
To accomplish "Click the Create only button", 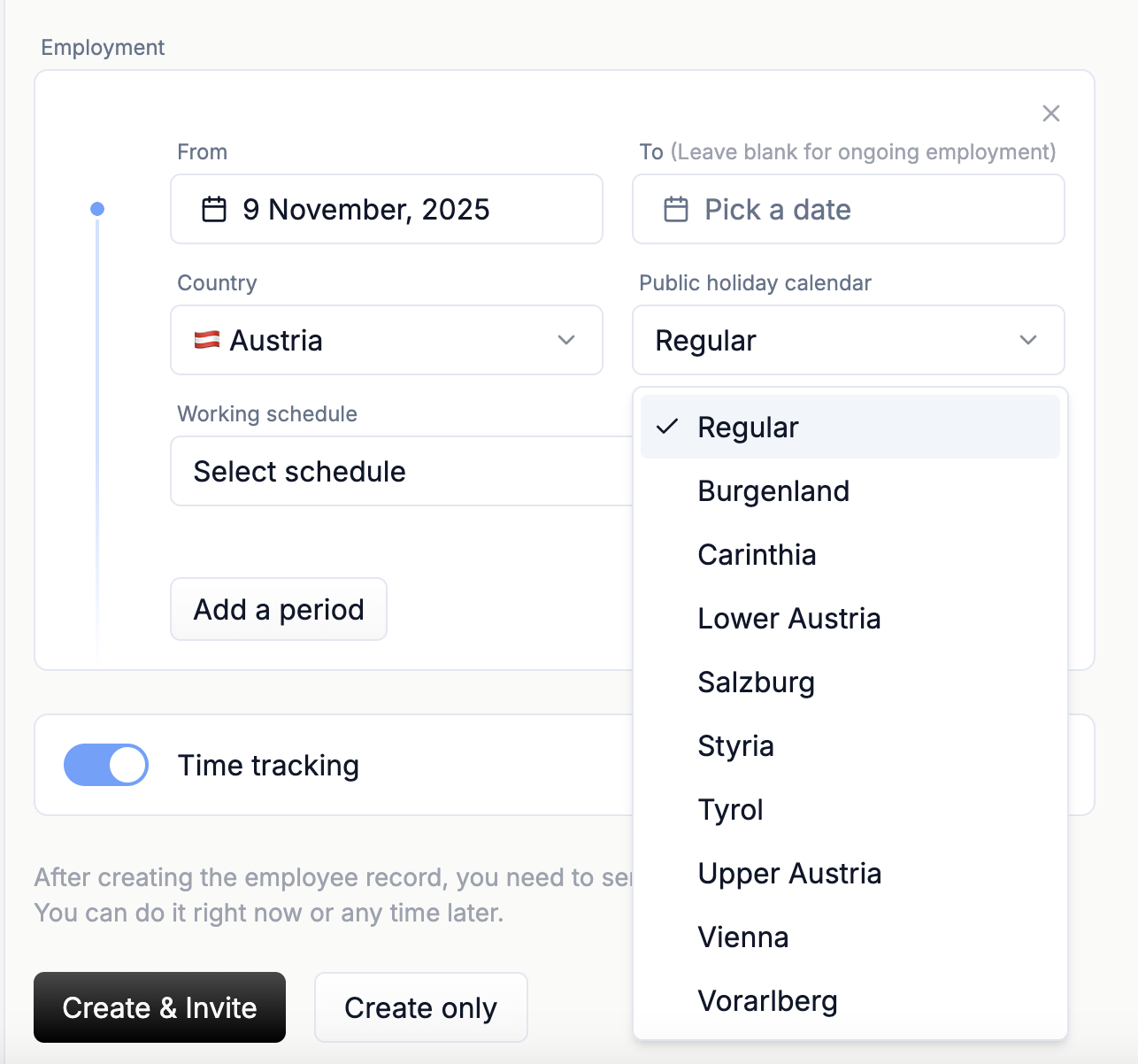I will [x=420, y=1007].
